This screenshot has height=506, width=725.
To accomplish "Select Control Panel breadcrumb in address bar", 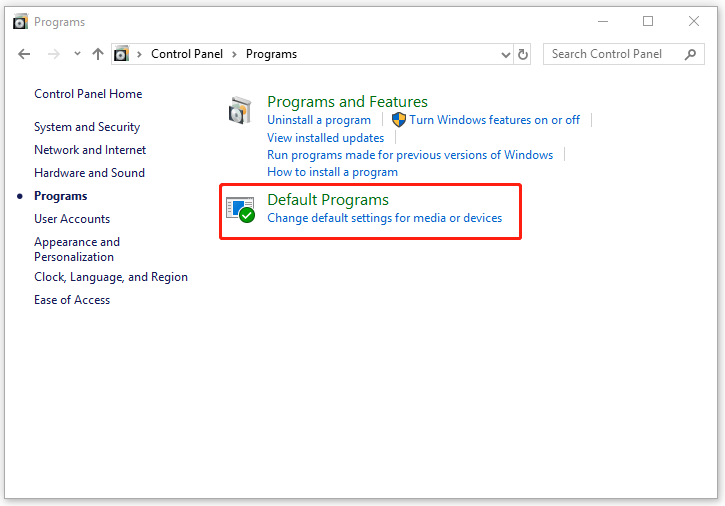I will (187, 54).
